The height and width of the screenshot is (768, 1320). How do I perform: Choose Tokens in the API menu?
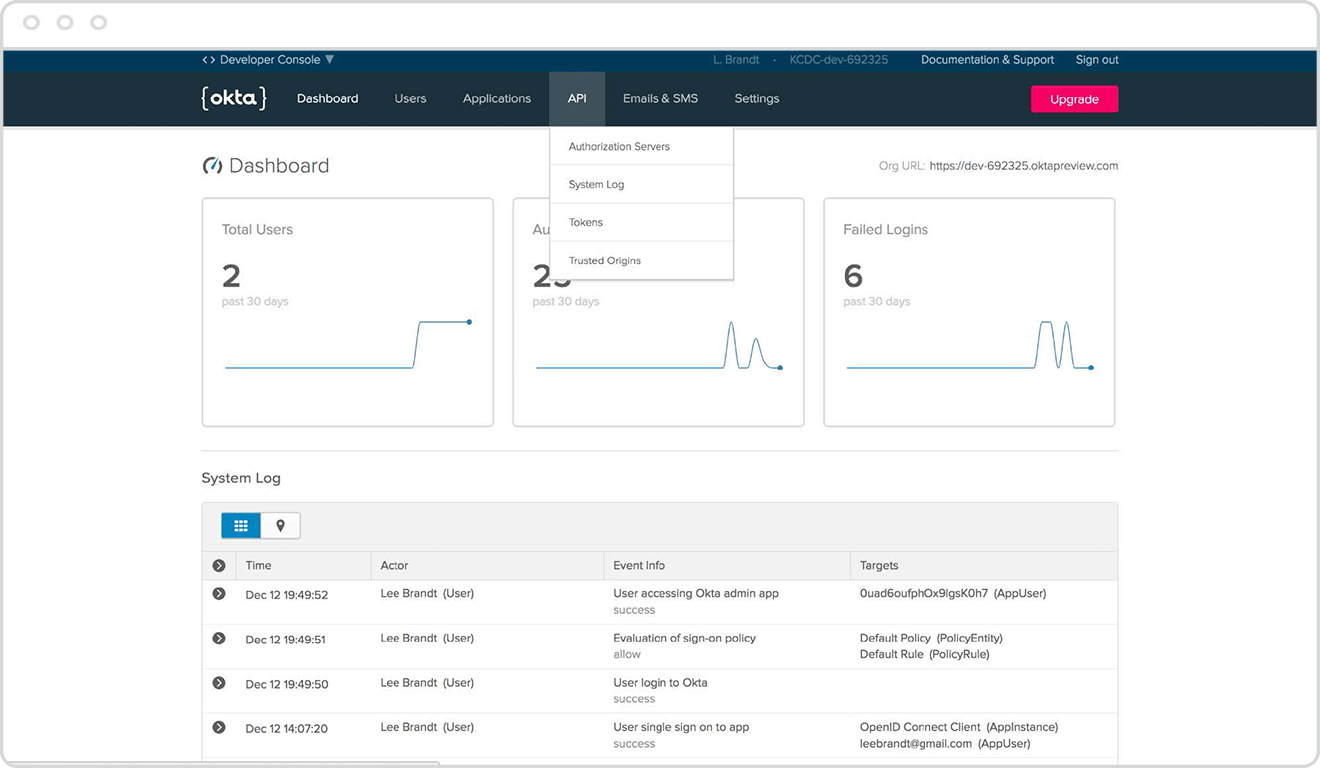[x=586, y=223]
